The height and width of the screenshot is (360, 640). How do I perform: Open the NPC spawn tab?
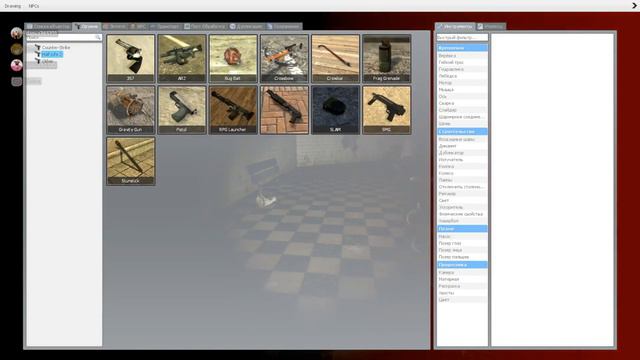(138, 26)
